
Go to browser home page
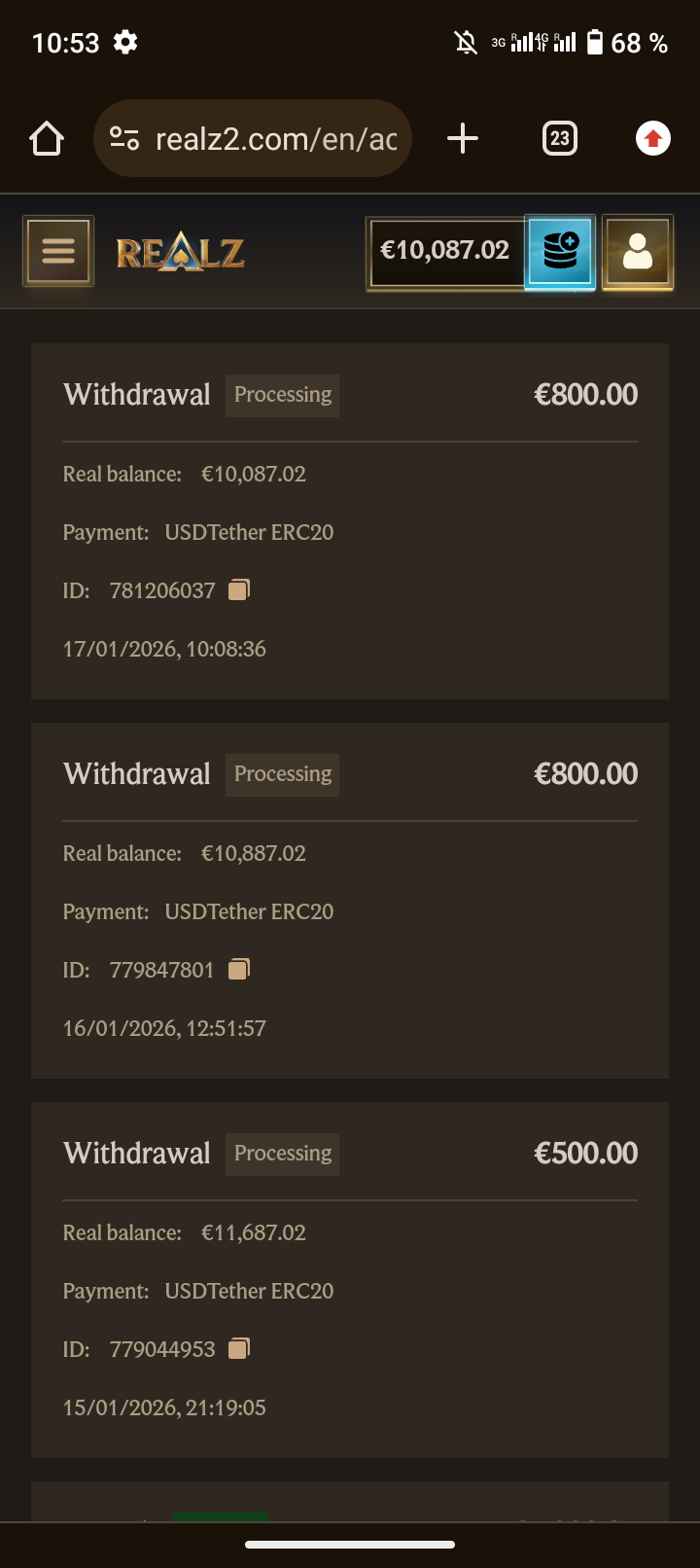(x=47, y=139)
